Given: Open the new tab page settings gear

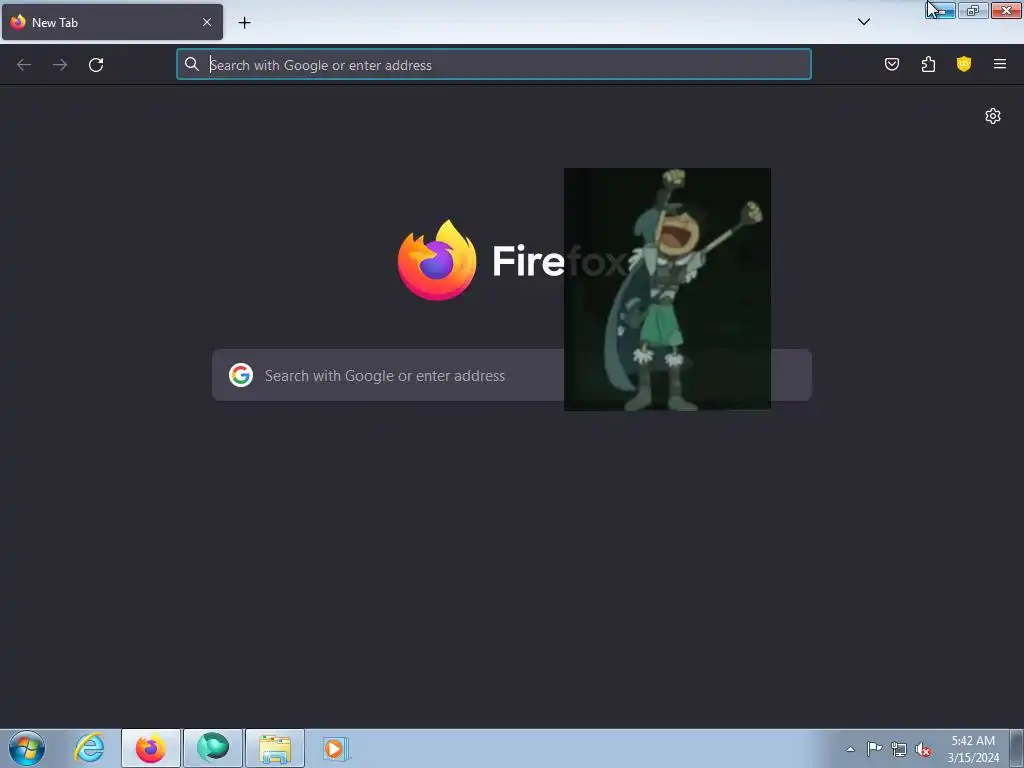Looking at the screenshot, I should [993, 116].
